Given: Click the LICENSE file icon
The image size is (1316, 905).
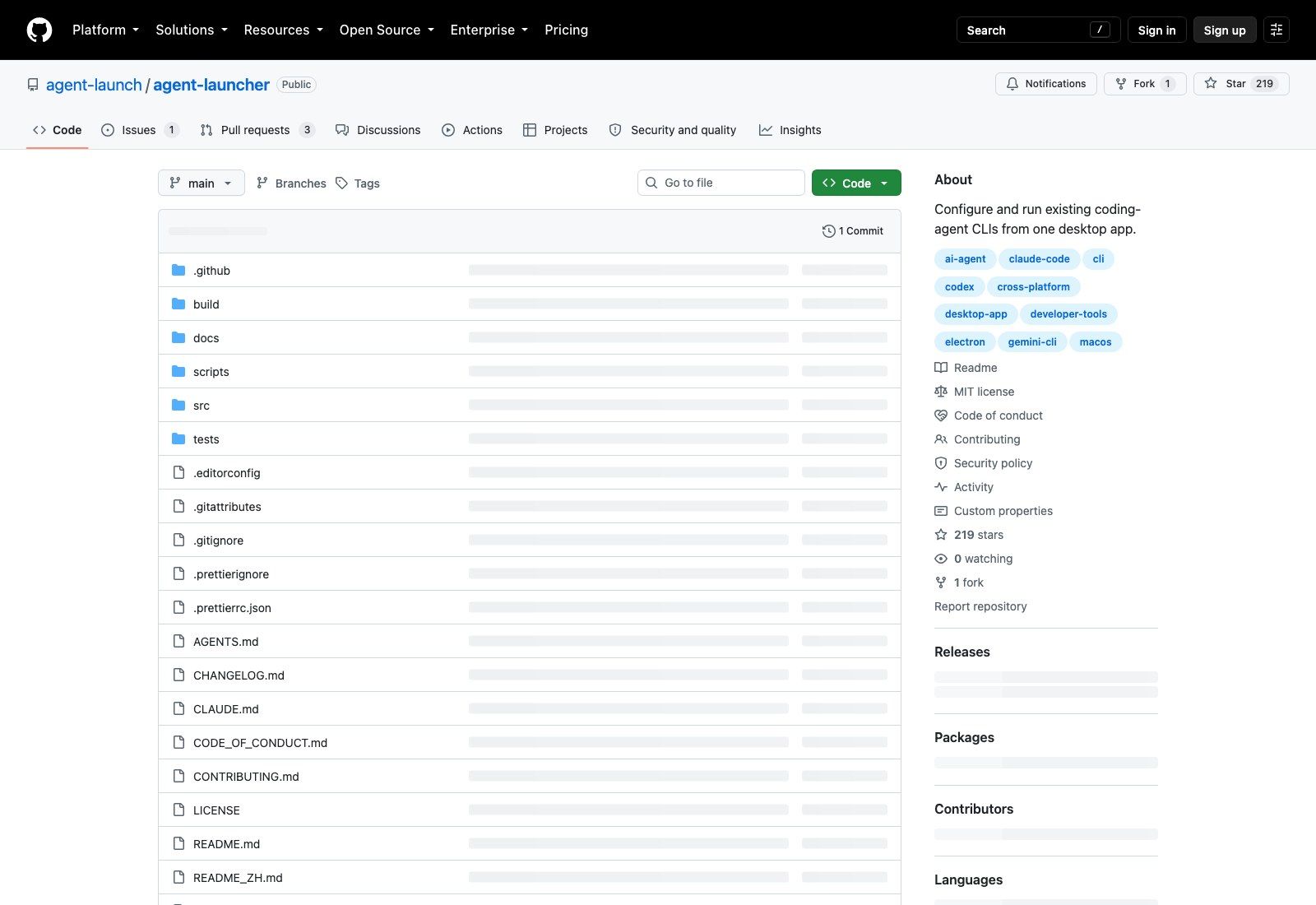Looking at the screenshot, I should (x=178, y=810).
